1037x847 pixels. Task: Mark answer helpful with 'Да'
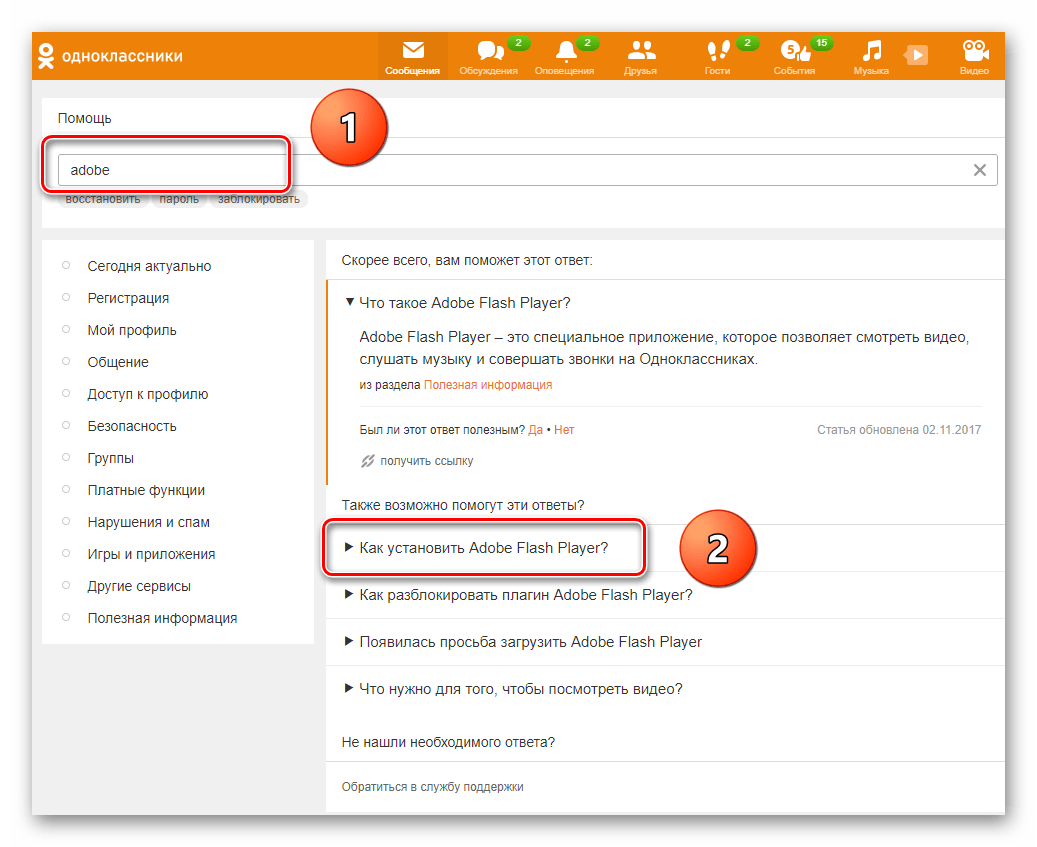[x=535, y=430]
